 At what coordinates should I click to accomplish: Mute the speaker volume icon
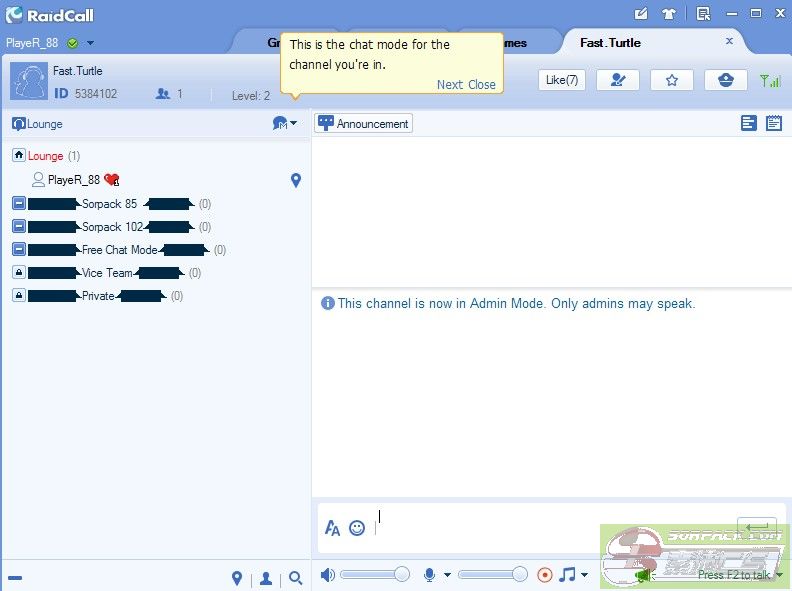(328, 575)
